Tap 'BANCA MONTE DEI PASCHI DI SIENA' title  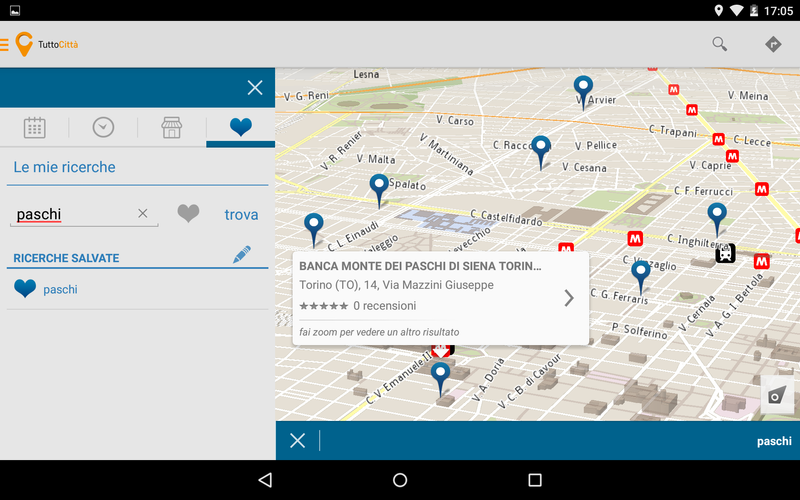point(420,266)
